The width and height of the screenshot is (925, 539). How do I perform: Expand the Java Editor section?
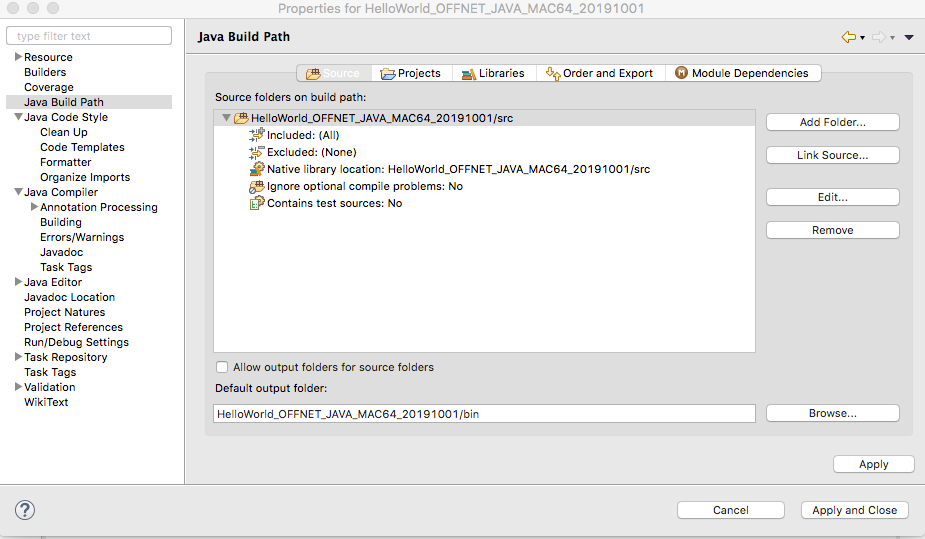[18, 282]
